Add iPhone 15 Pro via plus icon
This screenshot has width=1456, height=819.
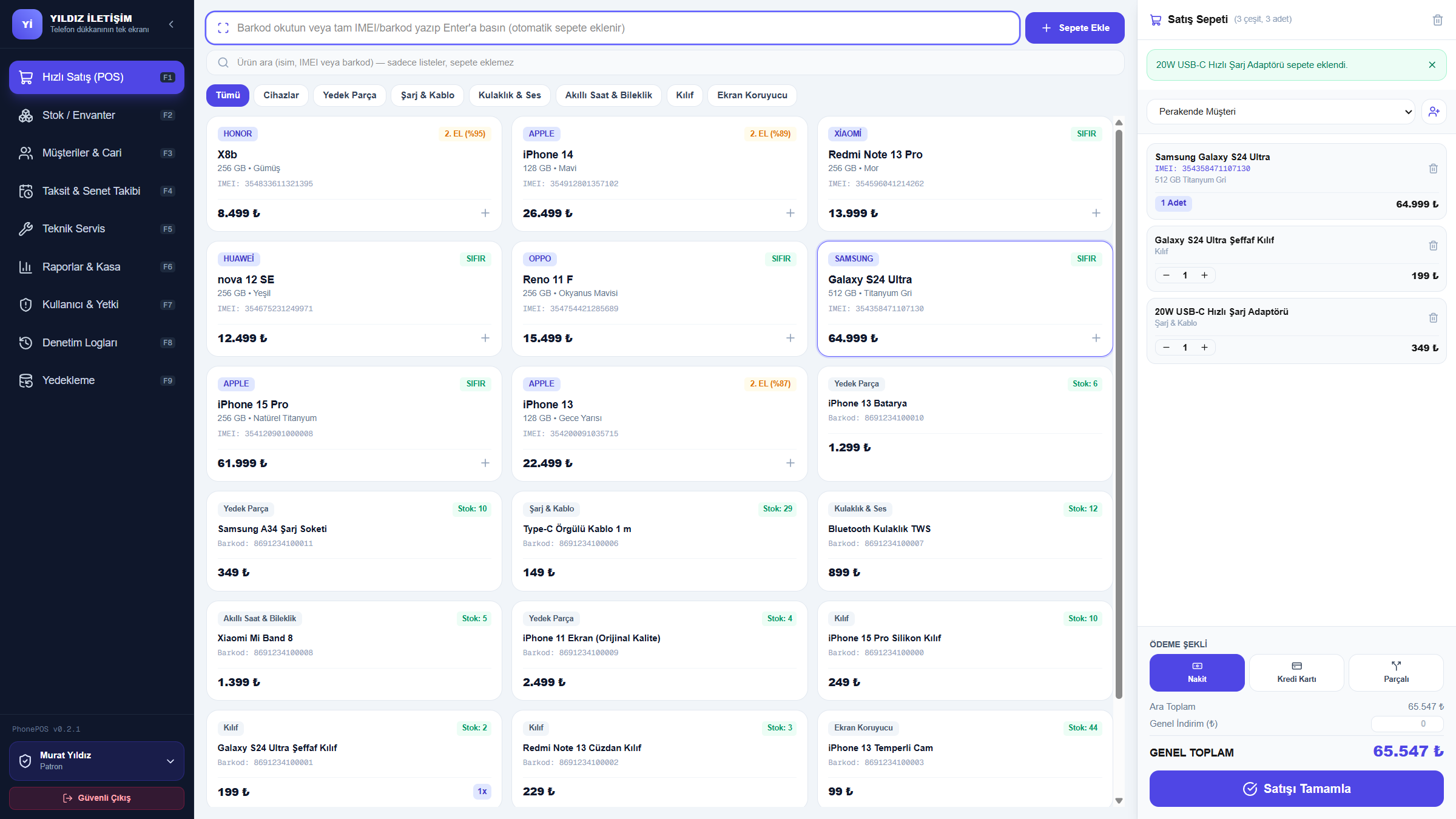(x=485, y=463)
